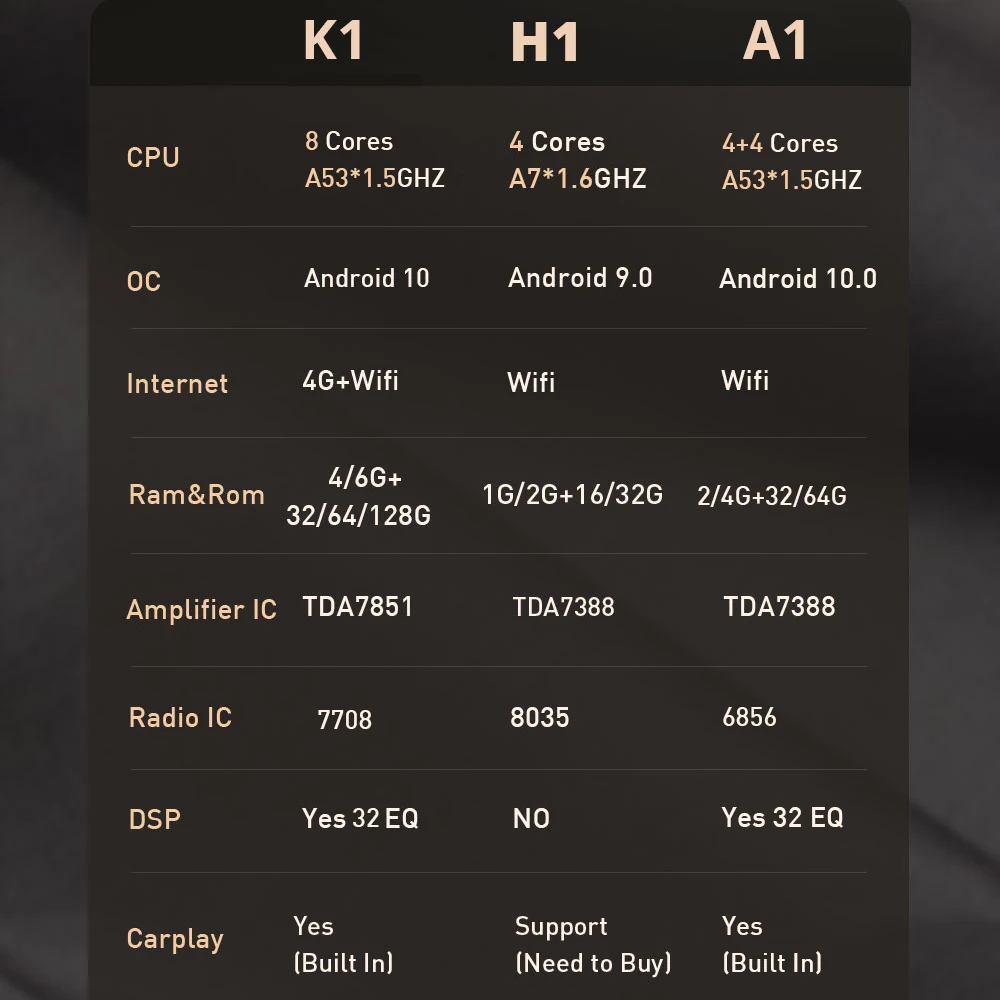Select the H1 column header
The height and width of the screenshot is (1000, 1000).
click(545, 43)
